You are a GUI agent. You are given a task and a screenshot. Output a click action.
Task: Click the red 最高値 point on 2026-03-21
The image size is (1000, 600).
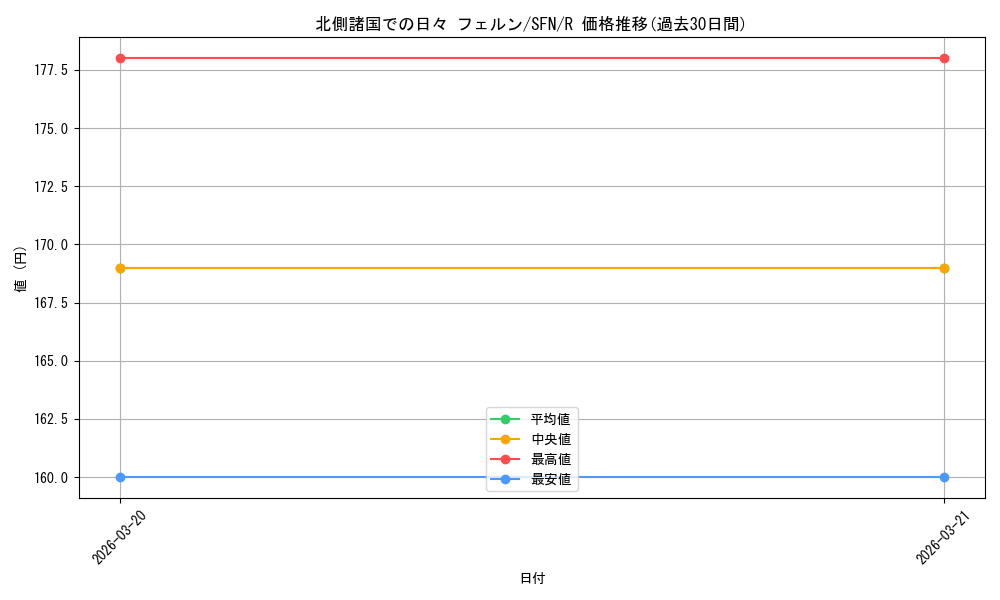tap(944, 58)
